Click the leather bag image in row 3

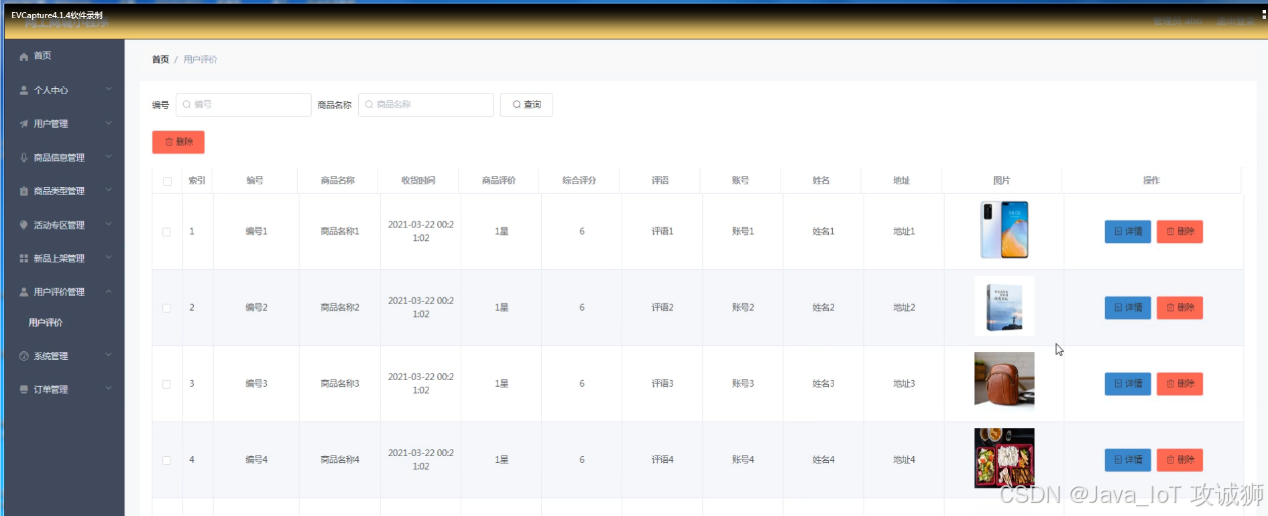point(1004,380)
